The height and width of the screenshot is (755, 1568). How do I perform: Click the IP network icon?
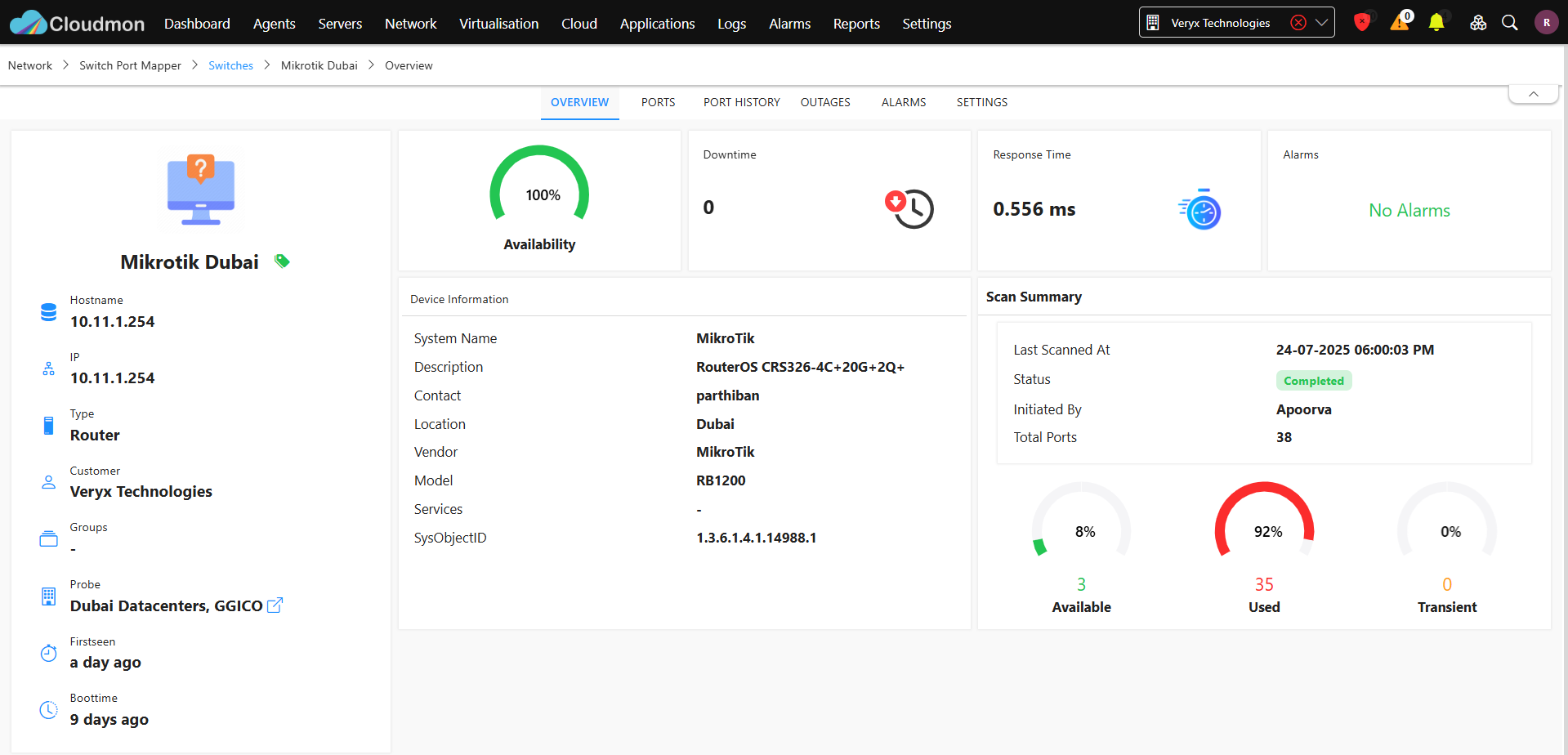point(49,369)
